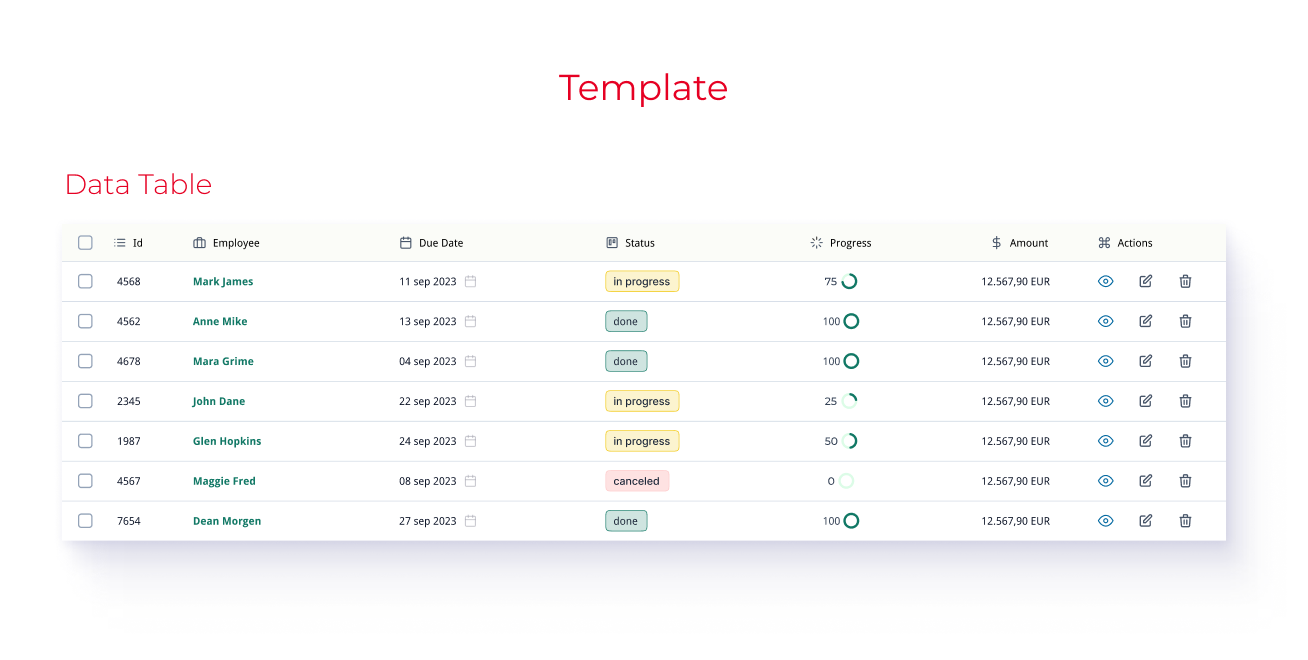Delete the Anne Mike row
The width and height of the screenshot is (1308, 660).
coord(1185,321)
